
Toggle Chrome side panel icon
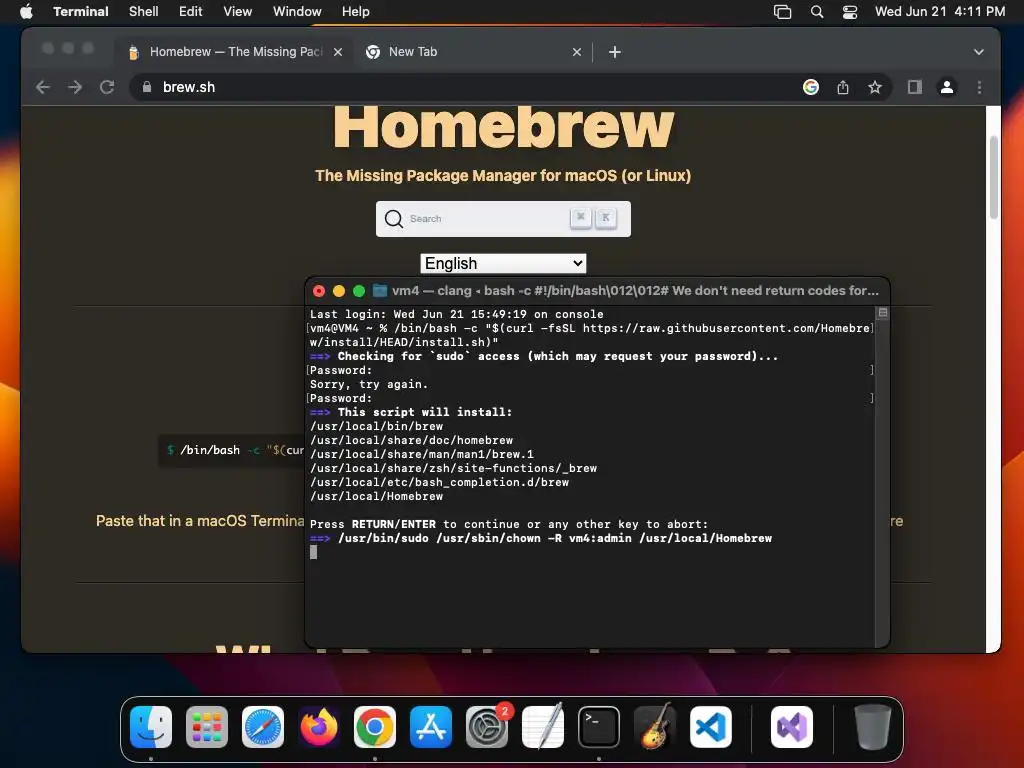[x=915, y=87]
